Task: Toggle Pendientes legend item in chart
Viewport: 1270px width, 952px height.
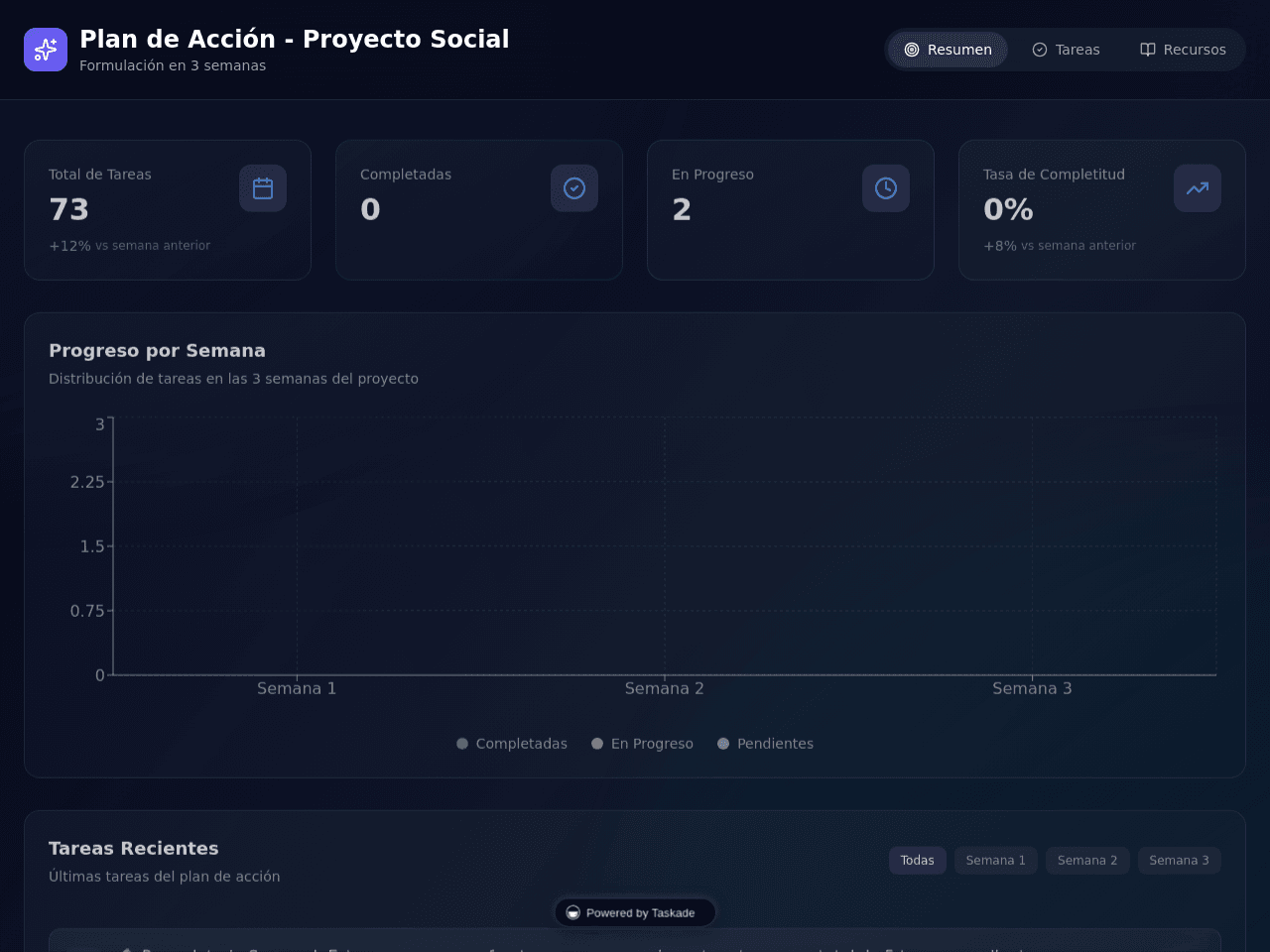Action: pos(765,744)
